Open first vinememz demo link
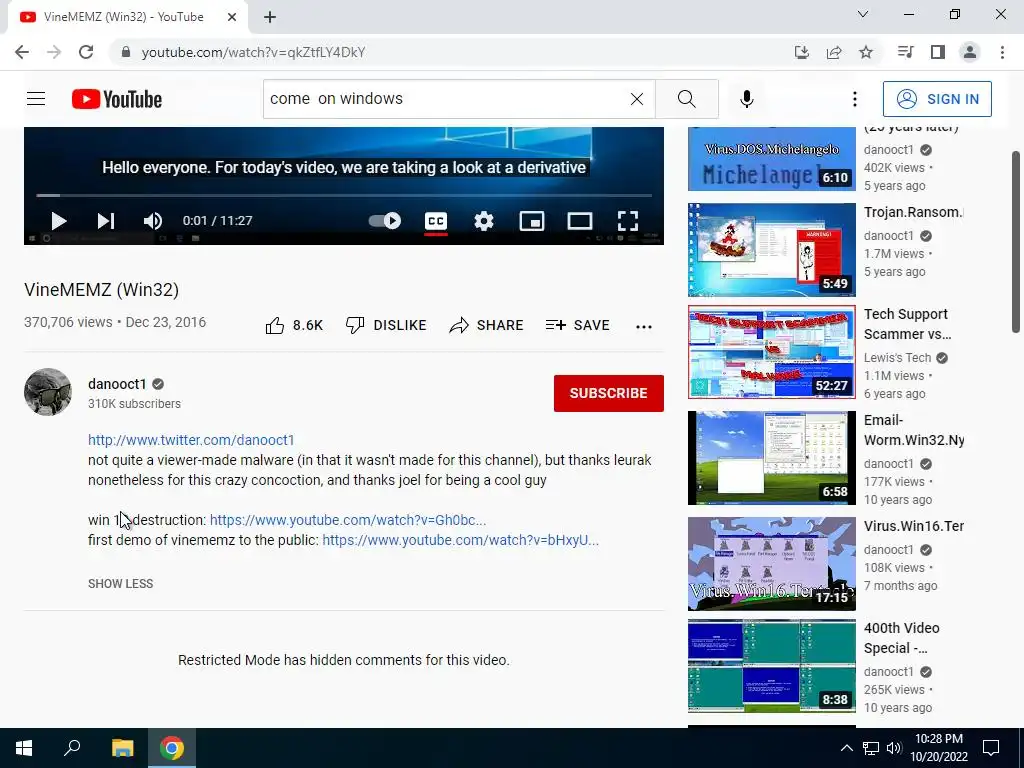This screenshot has height=768, width=1024. click(x=460, y=540)
